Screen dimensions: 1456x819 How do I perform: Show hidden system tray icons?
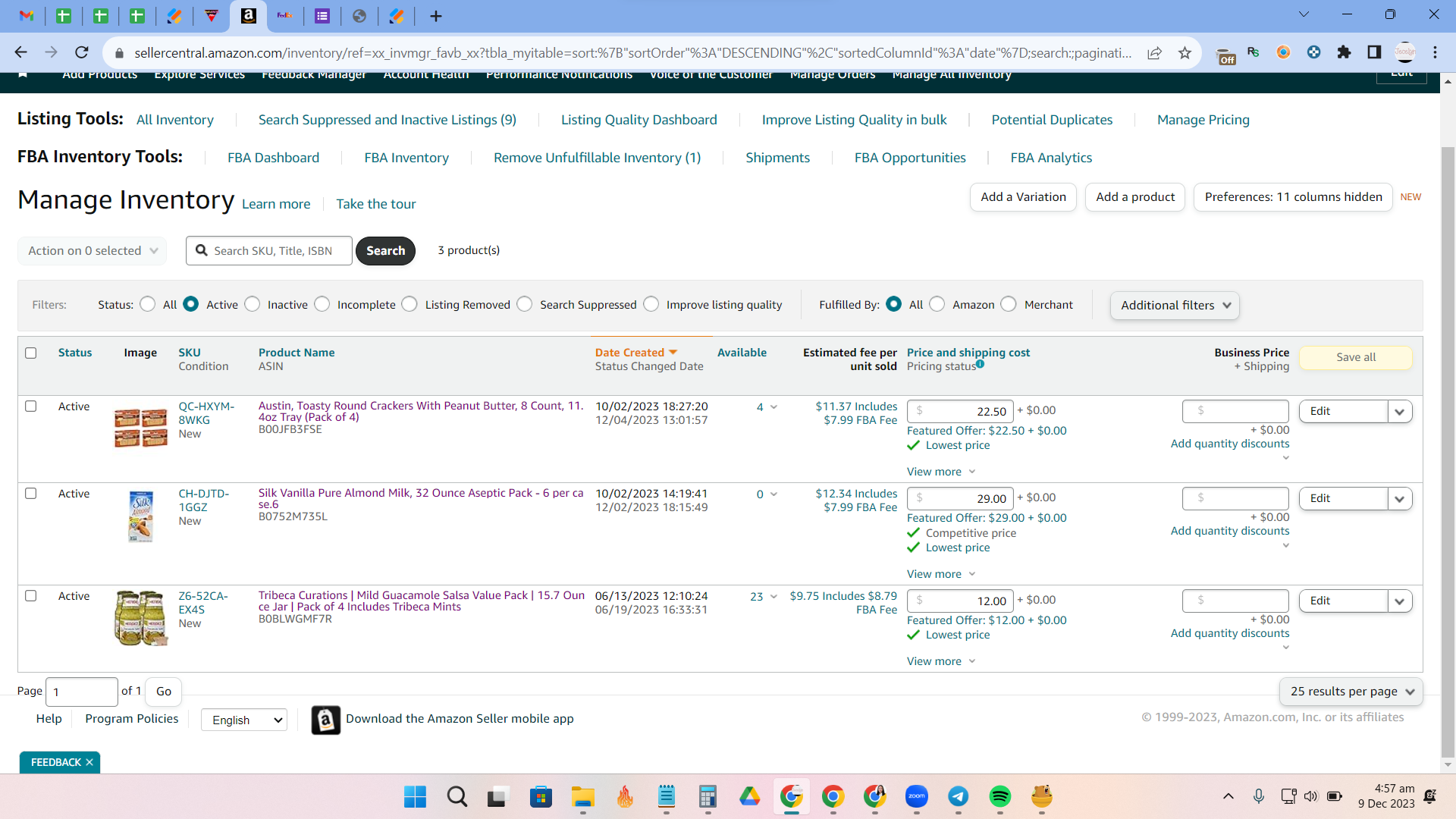click(x=1228, y=796)
